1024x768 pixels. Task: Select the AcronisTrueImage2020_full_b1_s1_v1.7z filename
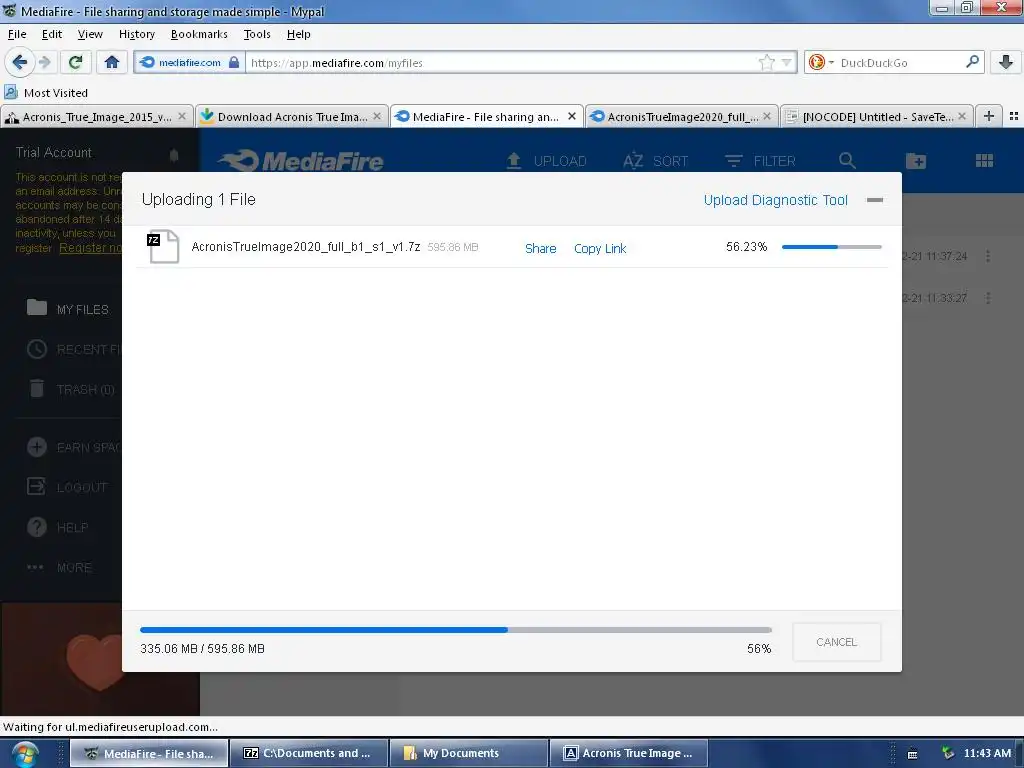click(x=306, y=247)
